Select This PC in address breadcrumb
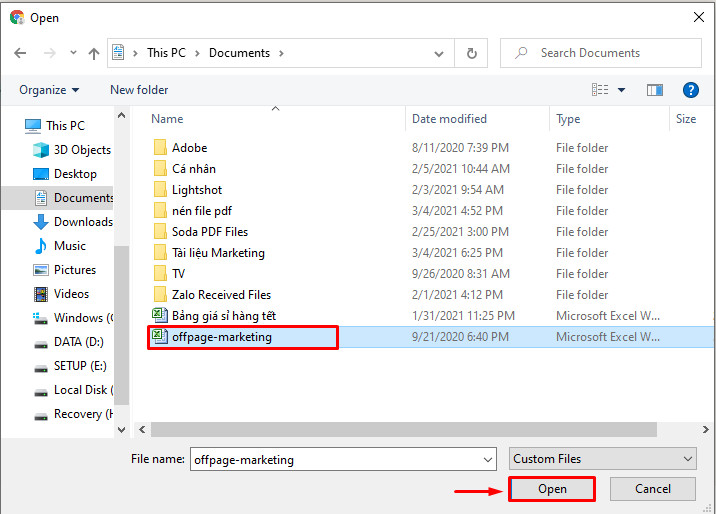The height and width of the screenshot is (514, 716). click(x=166, y=53)
